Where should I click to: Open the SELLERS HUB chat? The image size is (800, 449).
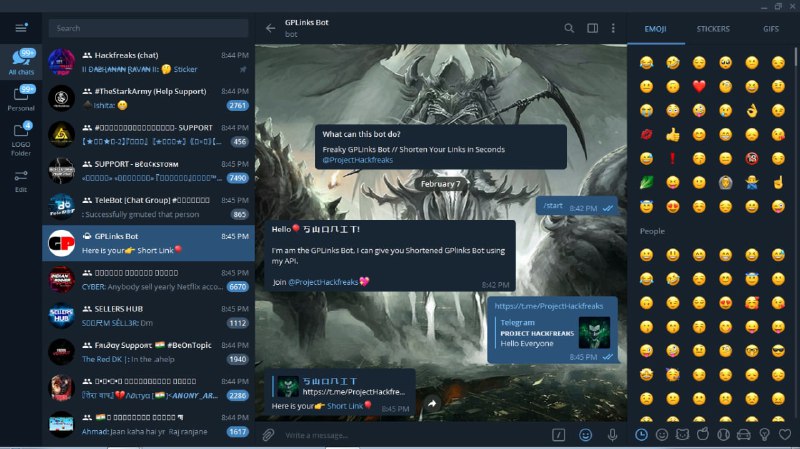[x=148, y=315]
